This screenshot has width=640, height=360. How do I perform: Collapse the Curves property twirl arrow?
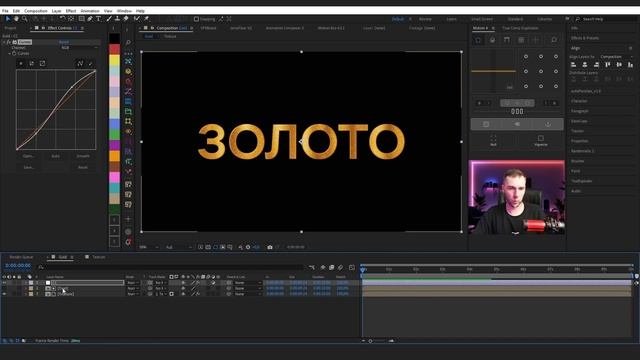10,53
